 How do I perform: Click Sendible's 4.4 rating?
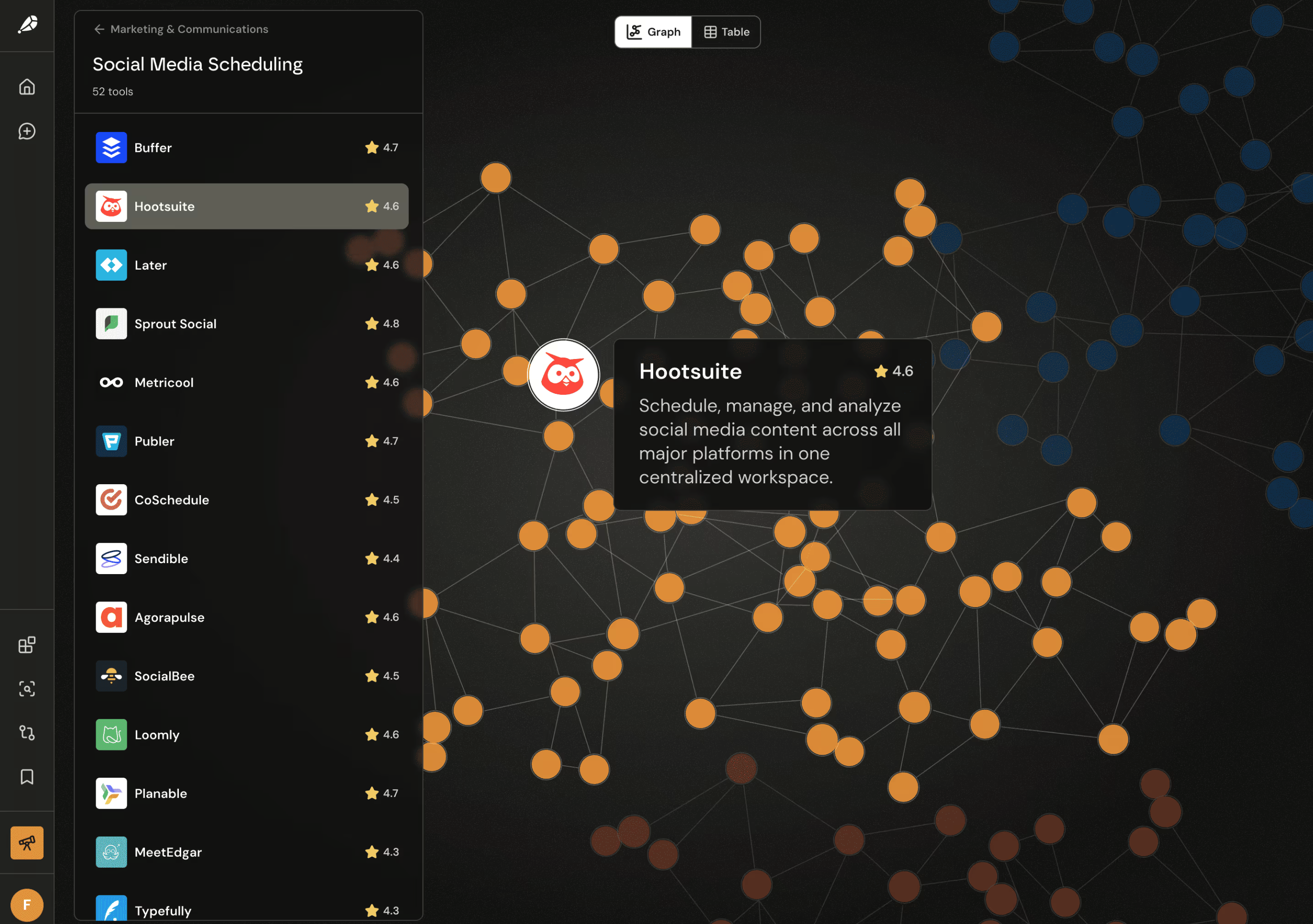pyautogui.click(x=382, y=559)
